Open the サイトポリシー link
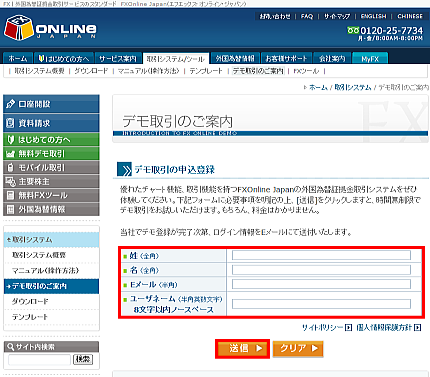The image size is (430, 377). tap(327, 328)
